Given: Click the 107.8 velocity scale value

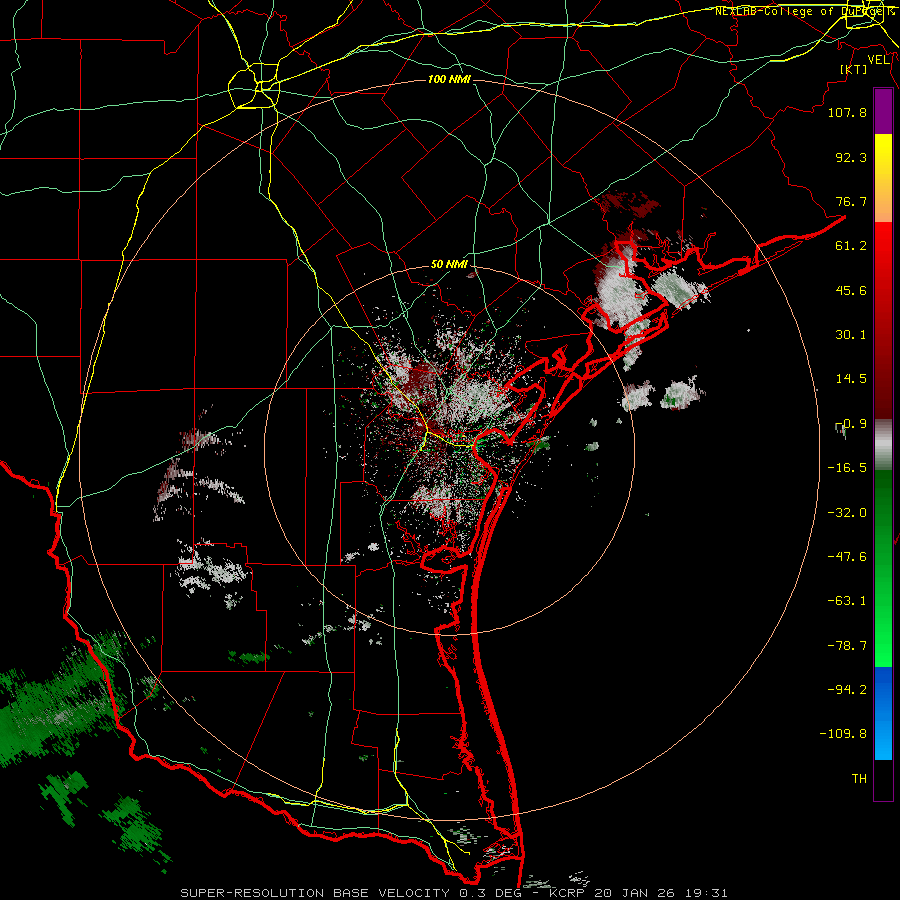Looking at the screenshot, I should (847, 112).
